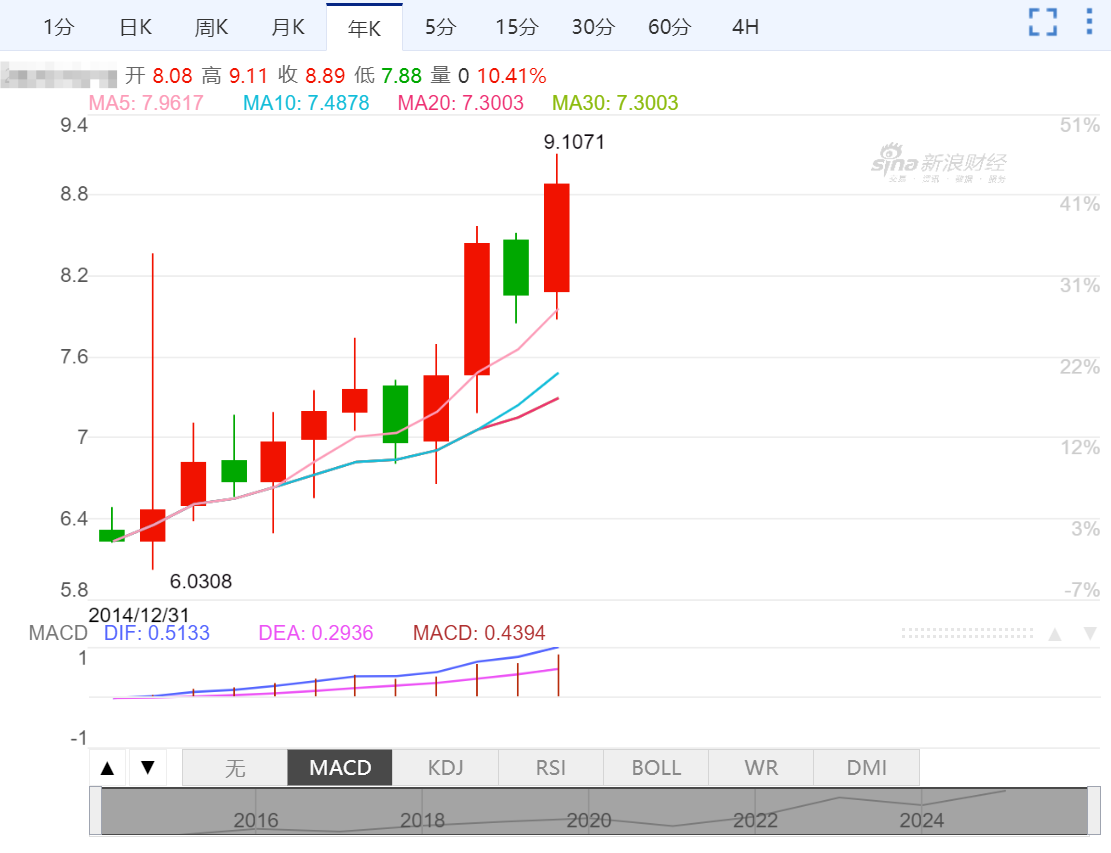Open the vertical three-dot options menu
1111x853 pixels.
pyautogui.click(x=1090, y=22)
